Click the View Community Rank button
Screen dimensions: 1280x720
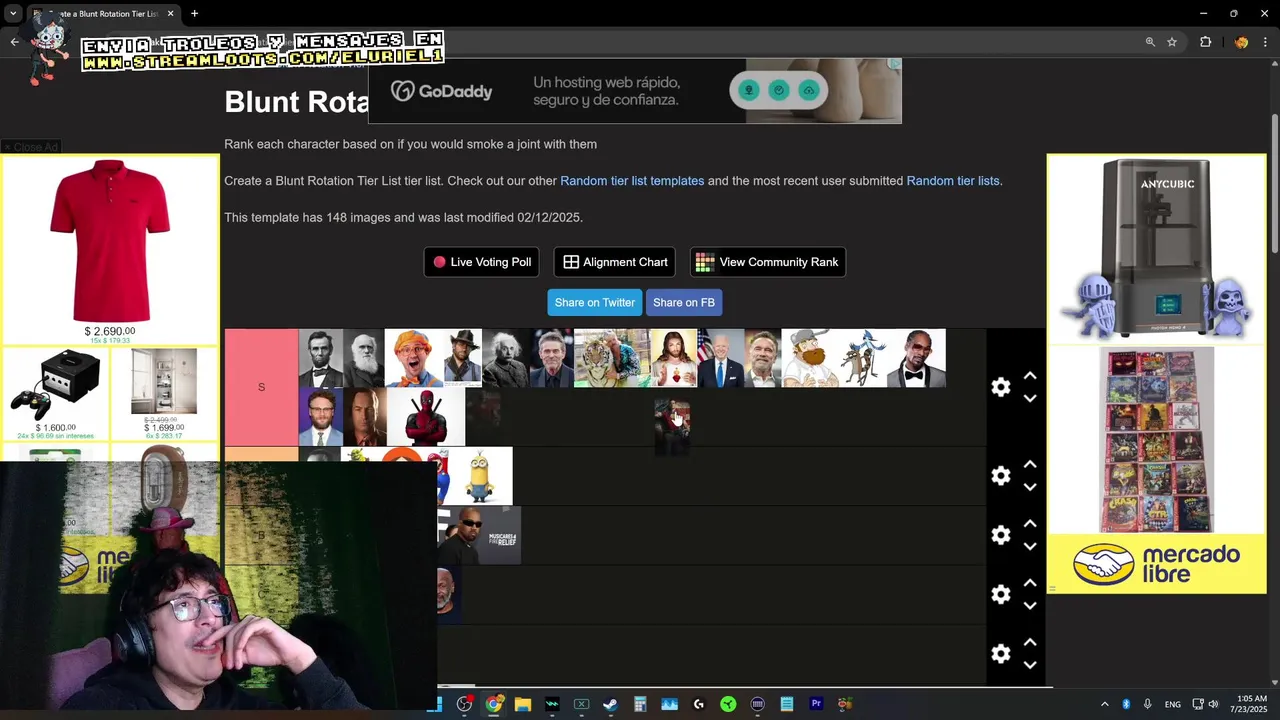(768, 262)
